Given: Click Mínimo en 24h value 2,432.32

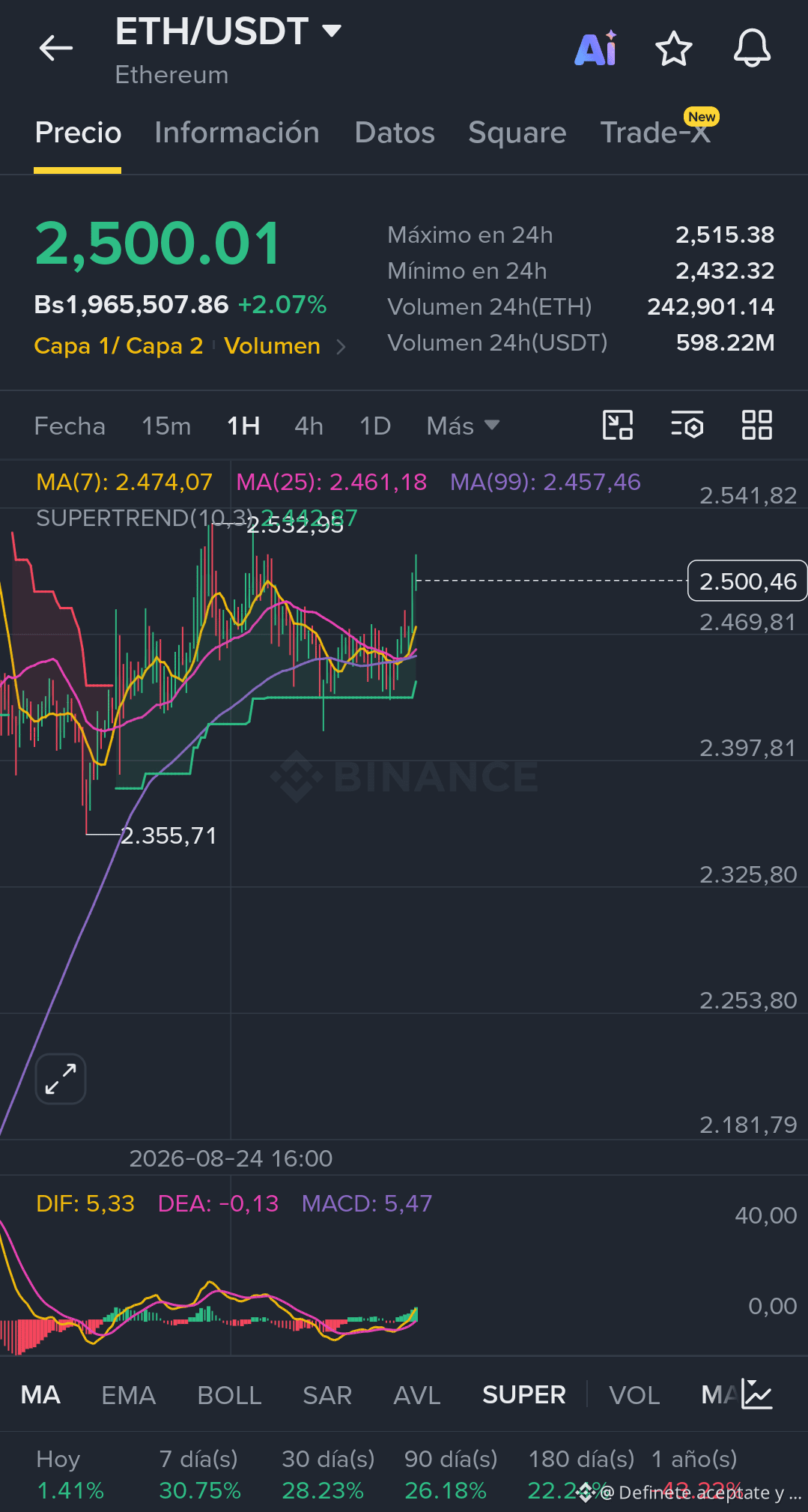Looking at the screenshot, I should 725,270.
